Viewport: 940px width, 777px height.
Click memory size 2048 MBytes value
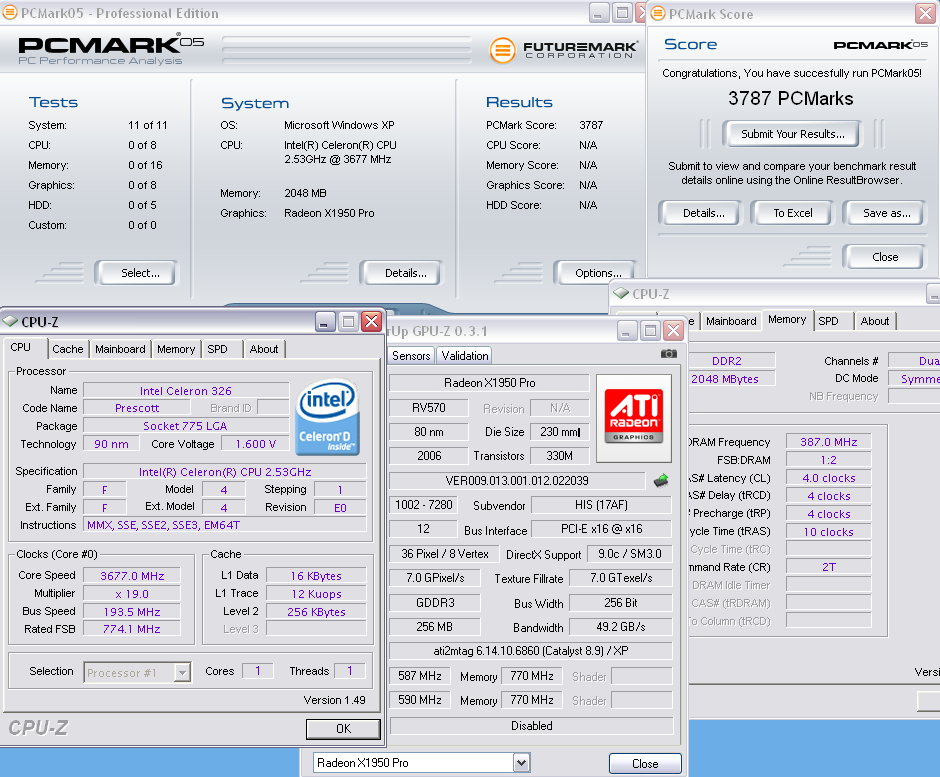coord(724,379)
